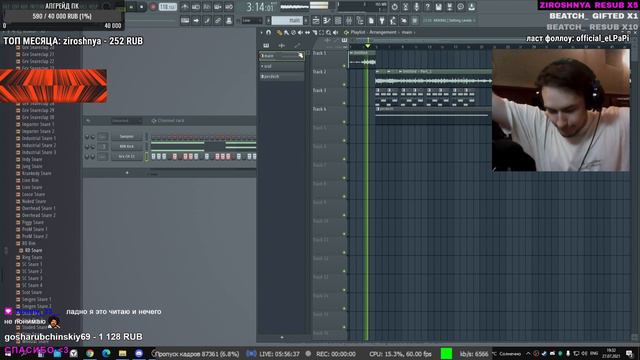Image resolution: width=640 pixels, height=360 pixels.
Task: Open Google Chrome from the taskbar
Action: 90,353
